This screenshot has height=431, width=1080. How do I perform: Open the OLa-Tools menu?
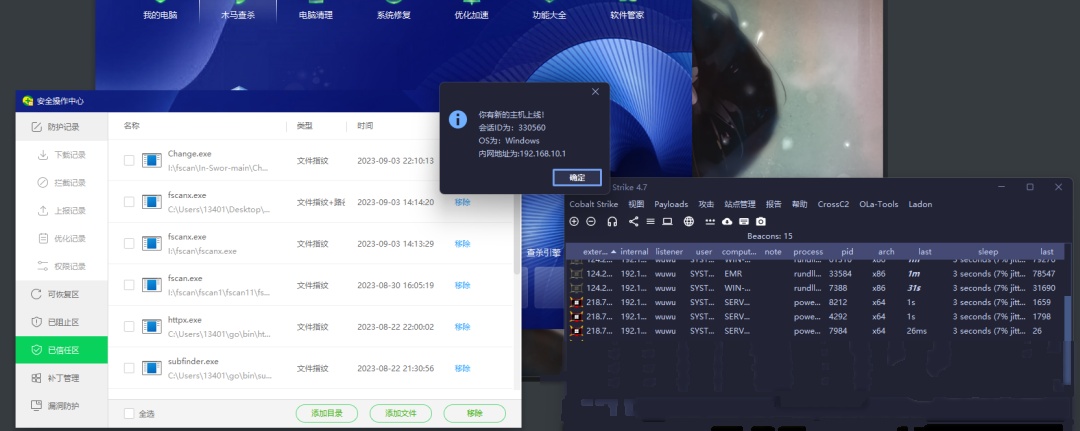[x=879, y=204]
